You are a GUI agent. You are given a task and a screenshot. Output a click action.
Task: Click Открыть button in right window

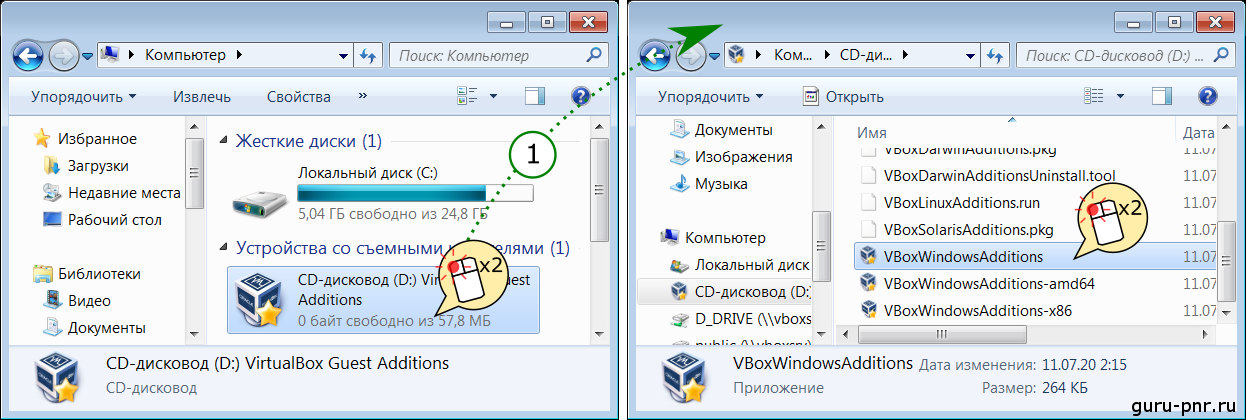point(843,97)
